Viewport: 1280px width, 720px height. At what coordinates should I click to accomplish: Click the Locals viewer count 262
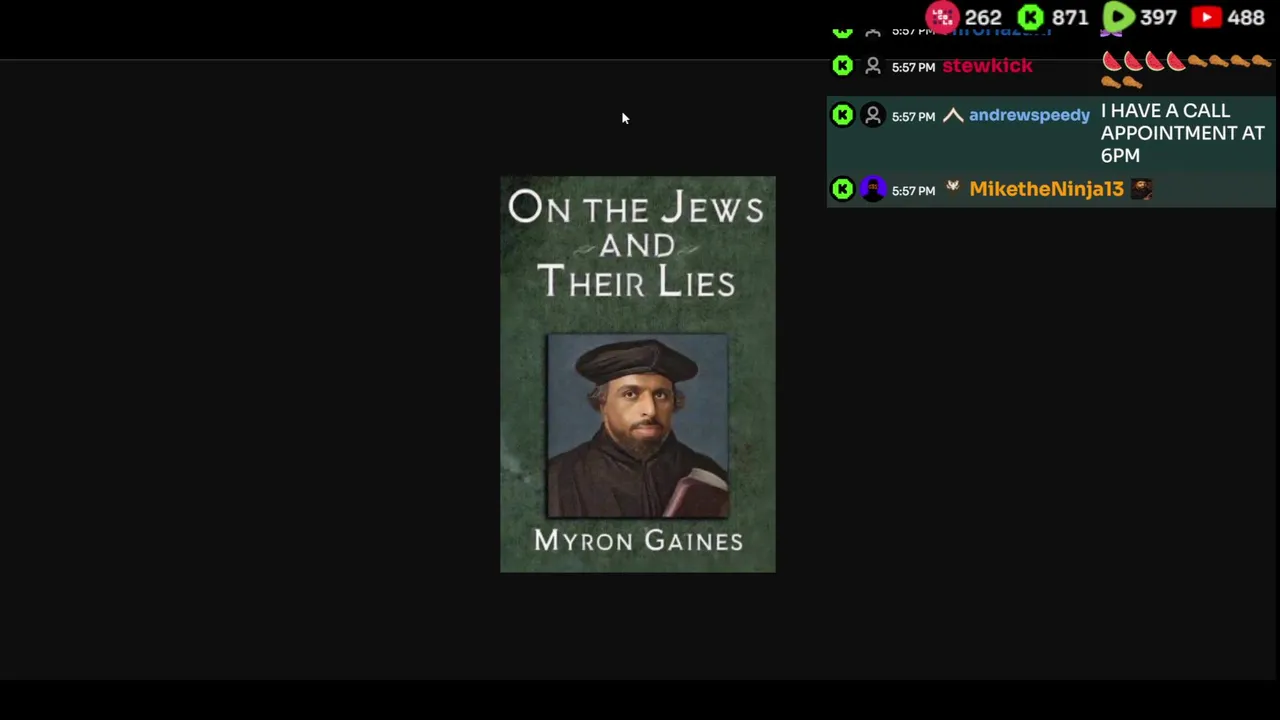(x=983, y=18)
